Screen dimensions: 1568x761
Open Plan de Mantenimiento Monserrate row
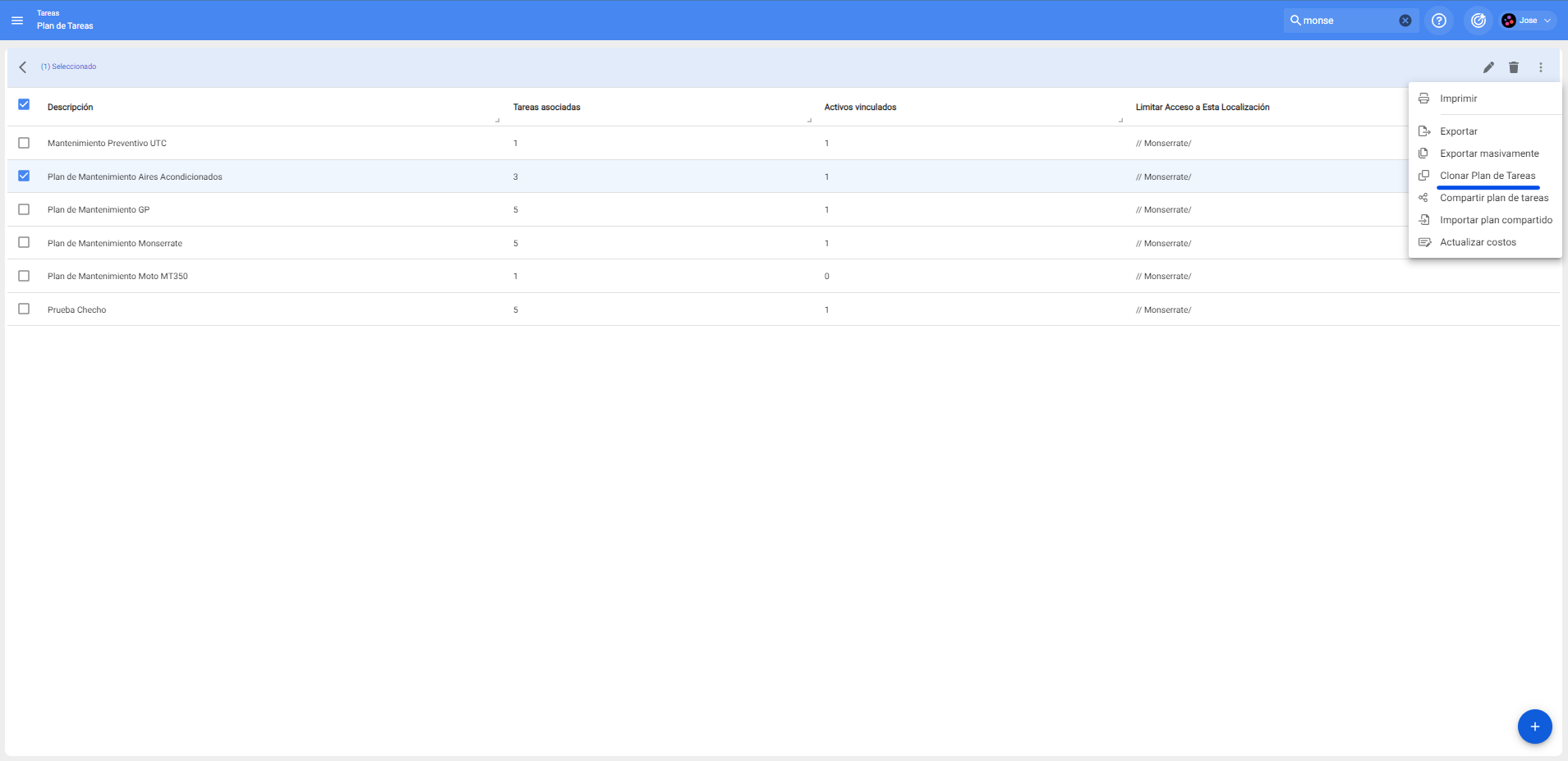point(115,244)
